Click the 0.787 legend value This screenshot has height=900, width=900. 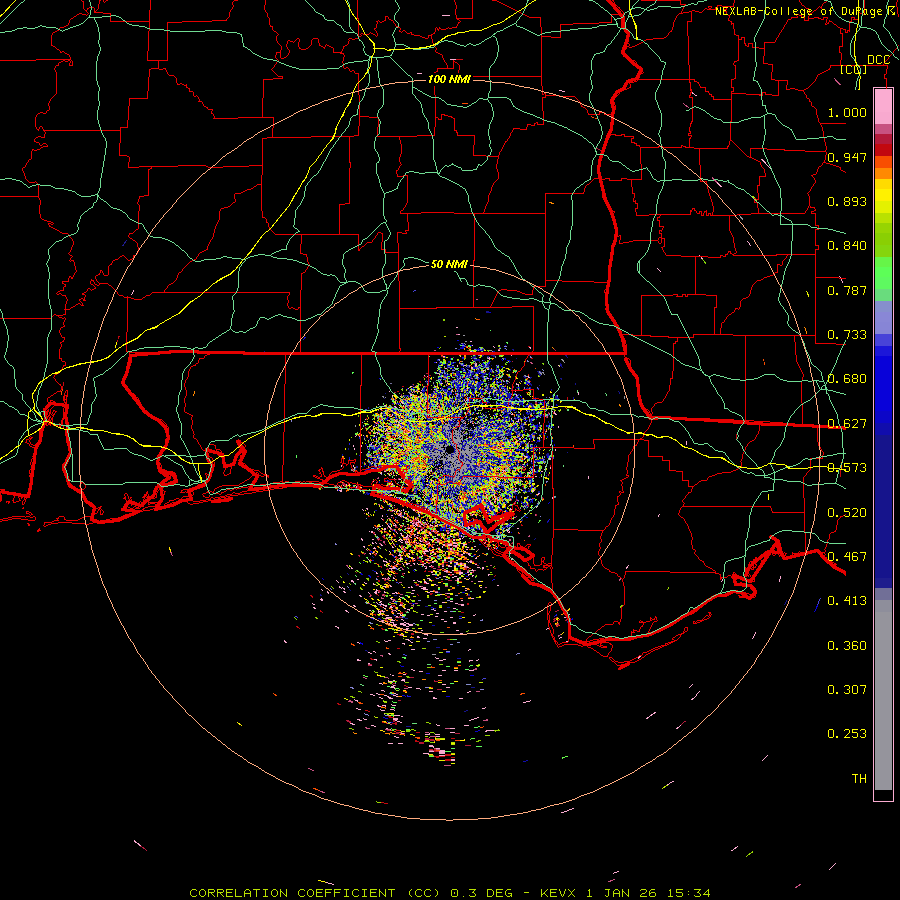click(x=847, y=290)
